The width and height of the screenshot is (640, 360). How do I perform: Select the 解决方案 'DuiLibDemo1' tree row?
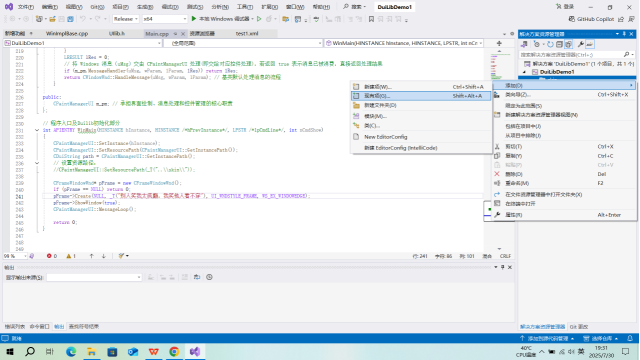click(x=580, y=64)
